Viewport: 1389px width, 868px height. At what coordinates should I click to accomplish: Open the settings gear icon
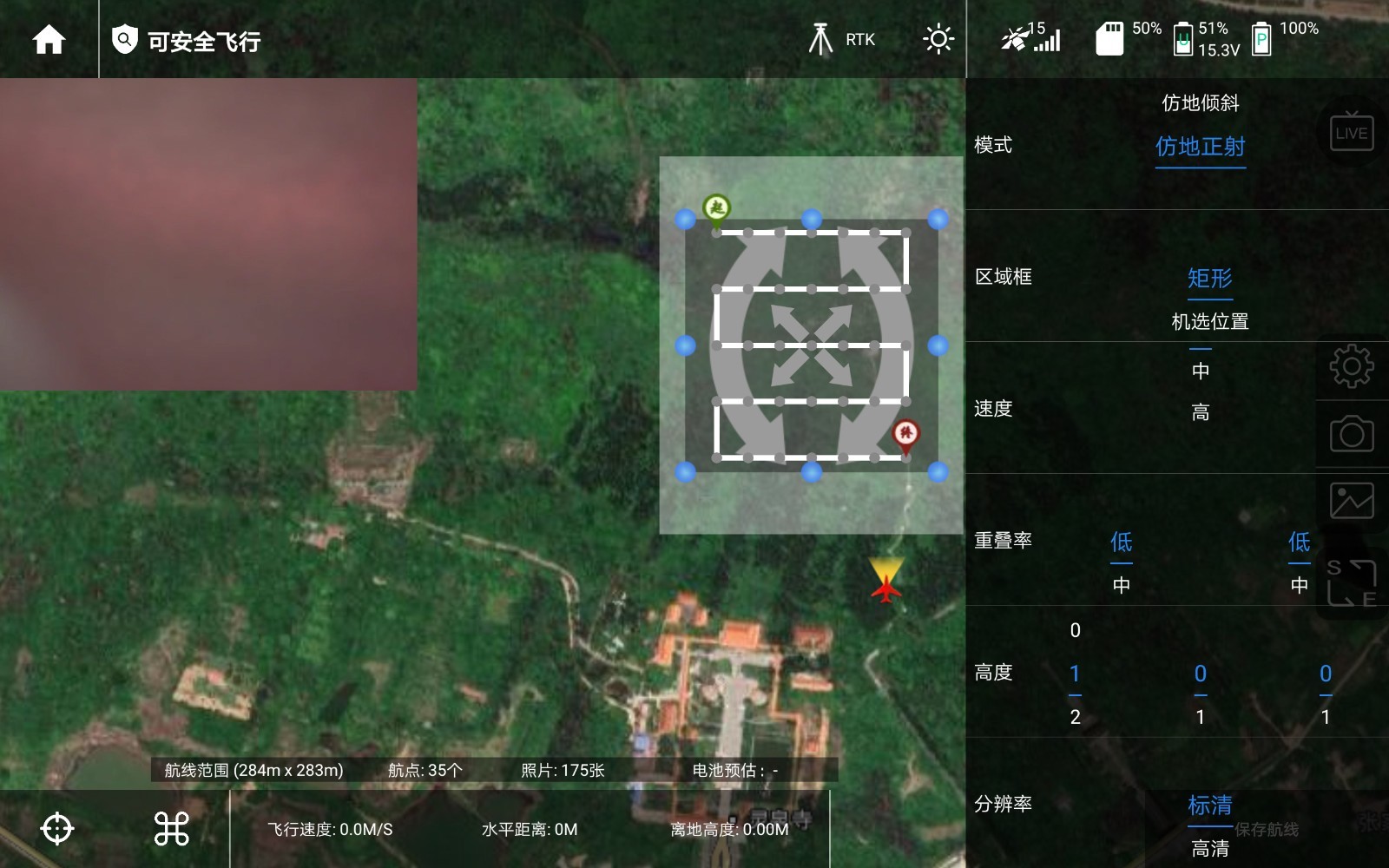[x=1351, y=366]
